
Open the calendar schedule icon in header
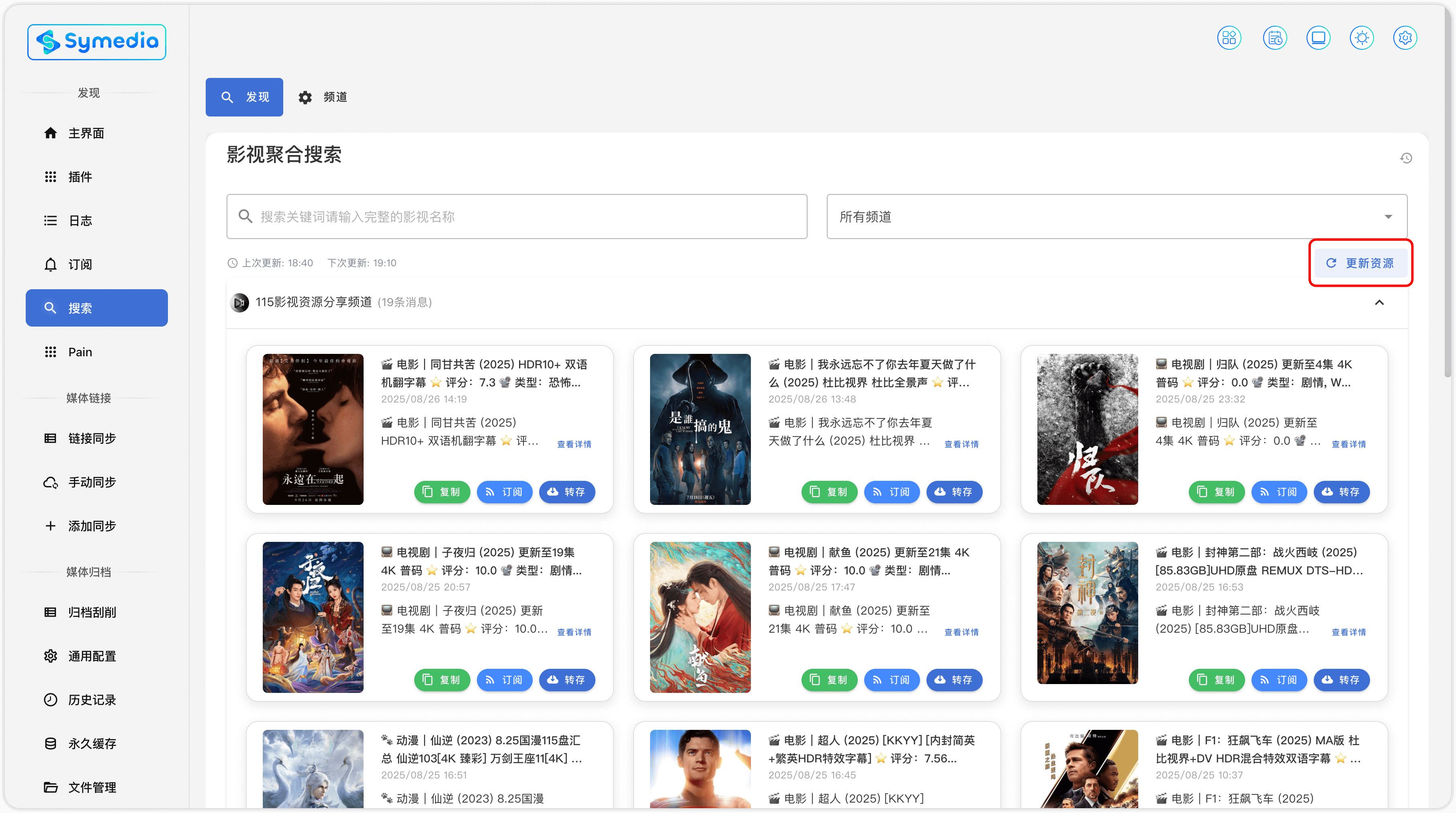1274,38
